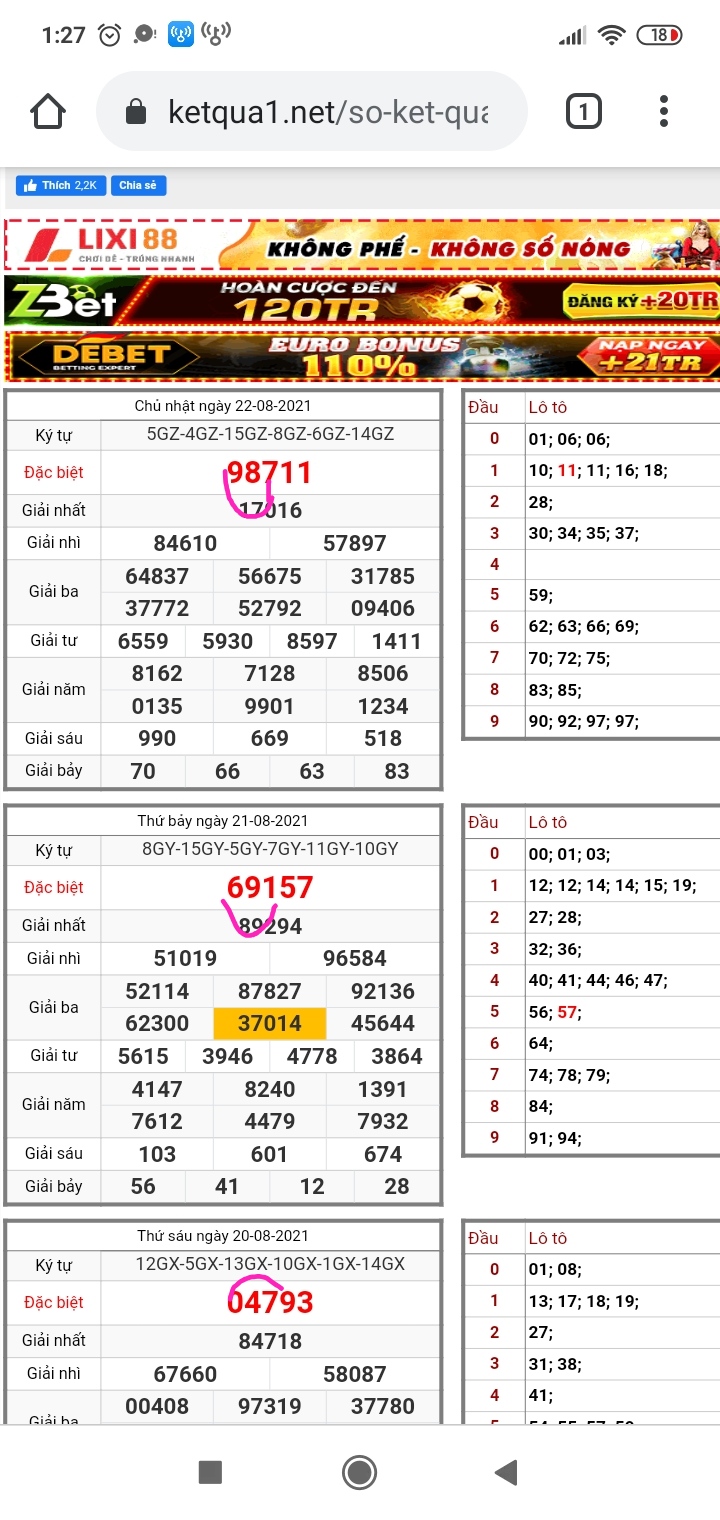Tap second prize number 96584
Viewport: 720px width, 1520px height.
[355, 958]
